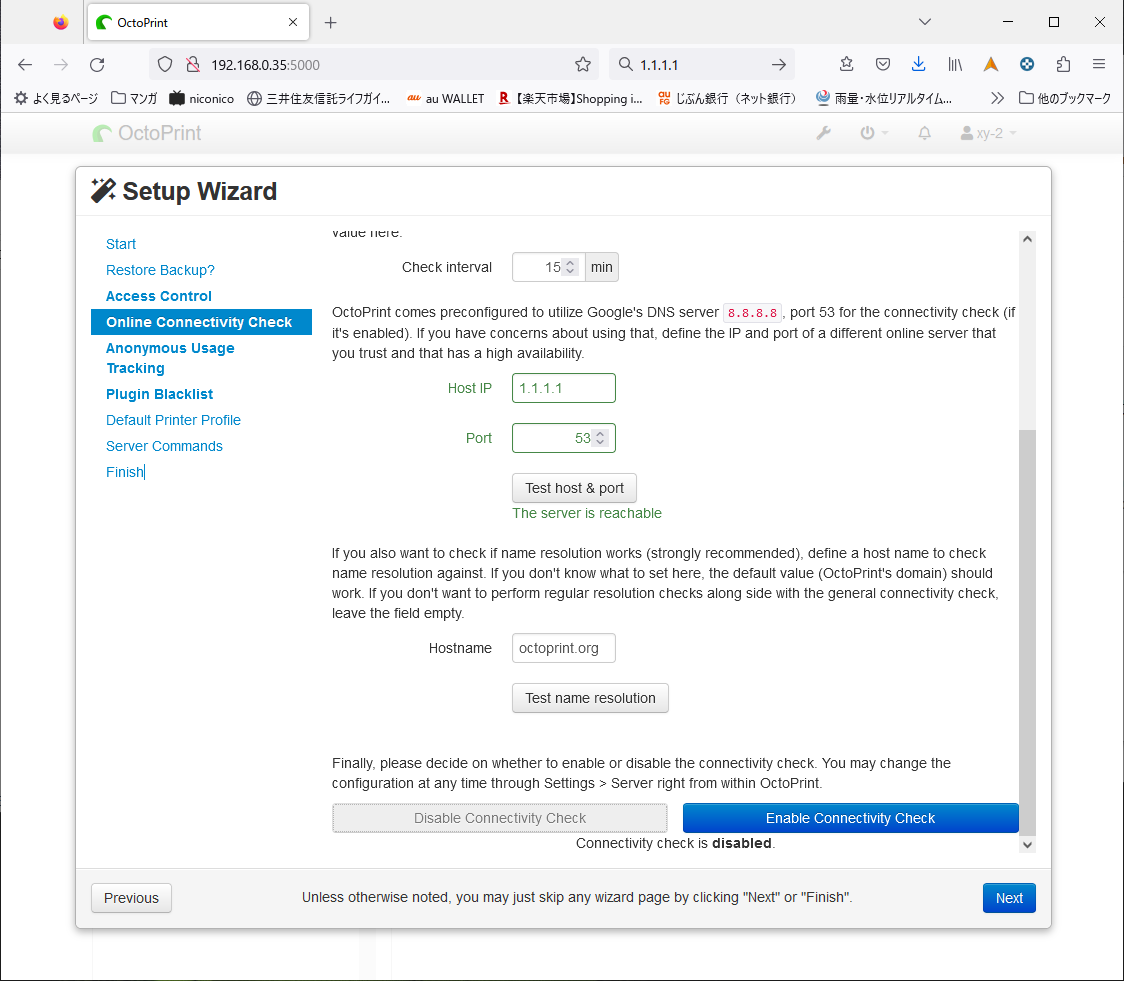
Task: Open the Pocket save icon
Action: (x=882, y=64)
